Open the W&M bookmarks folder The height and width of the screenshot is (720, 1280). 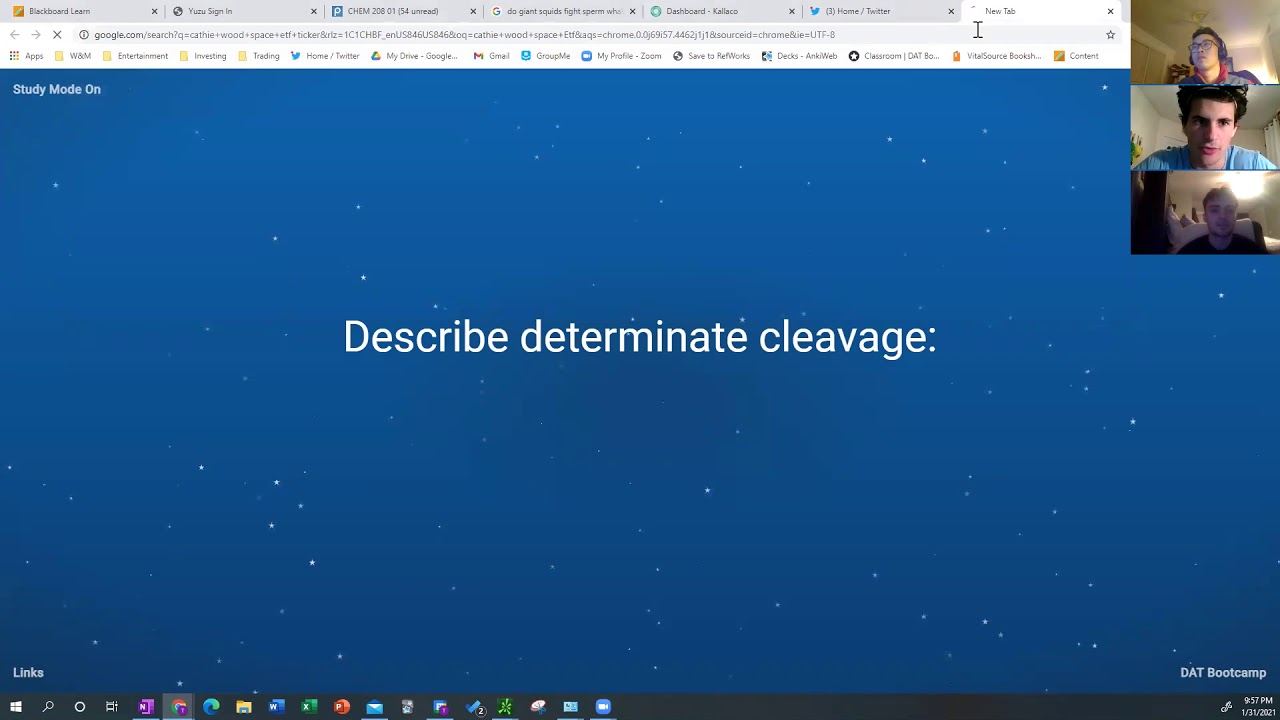click(x=73, y=56)
